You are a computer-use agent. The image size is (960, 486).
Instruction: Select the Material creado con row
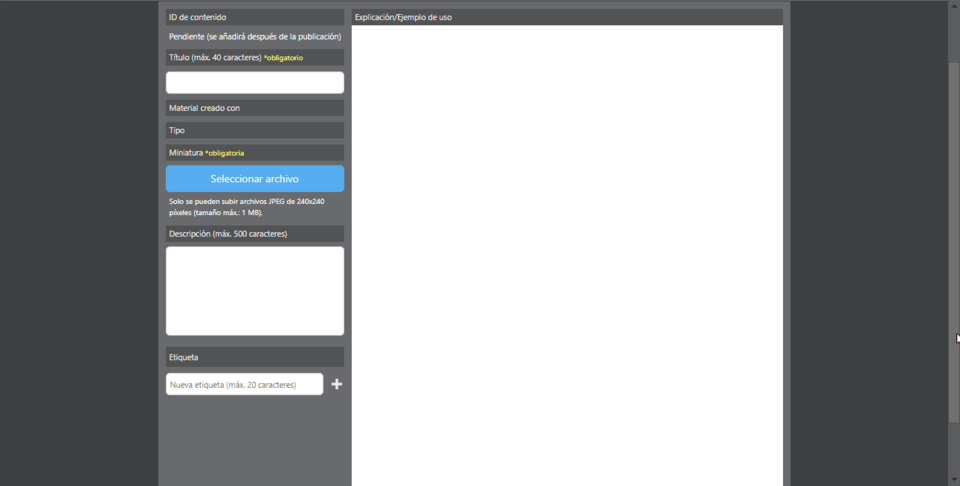(x=255, y=108)
